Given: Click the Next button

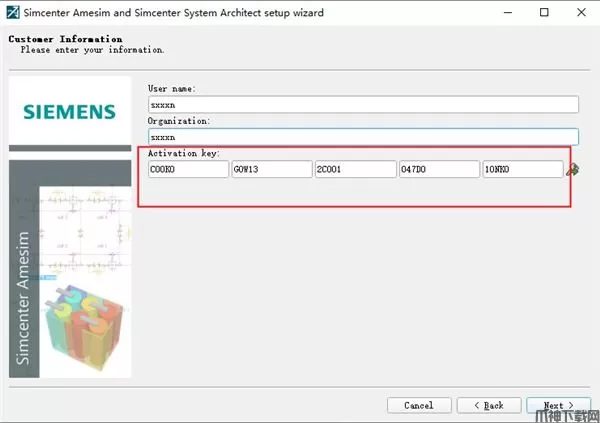Looking at the screenshot, I should [553, 405].
